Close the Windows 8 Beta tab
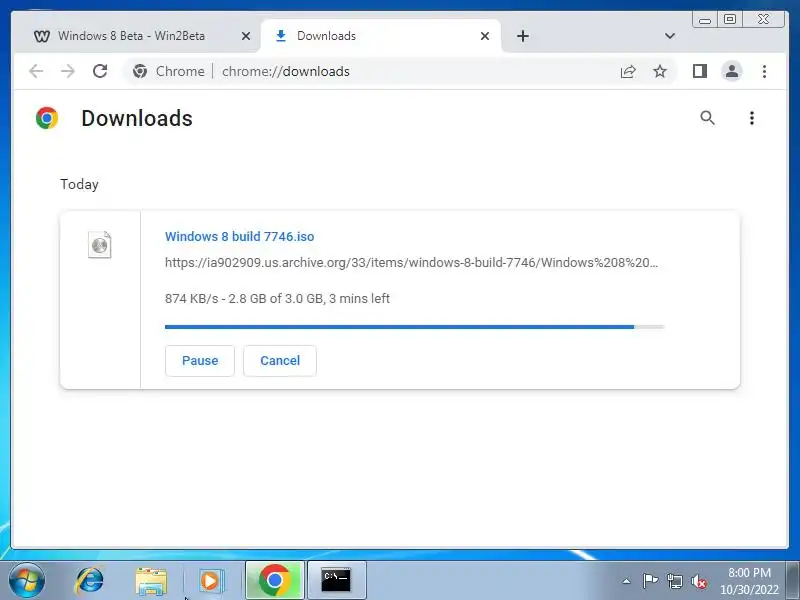The width and height of the screenshot is (800, 600). [246, 36]
